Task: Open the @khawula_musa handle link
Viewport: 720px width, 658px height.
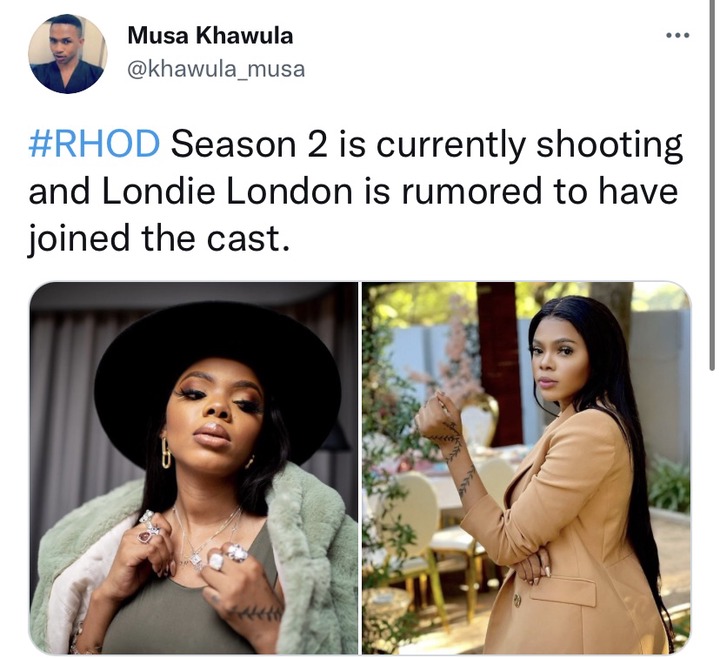Action: [x=216, y=69]
